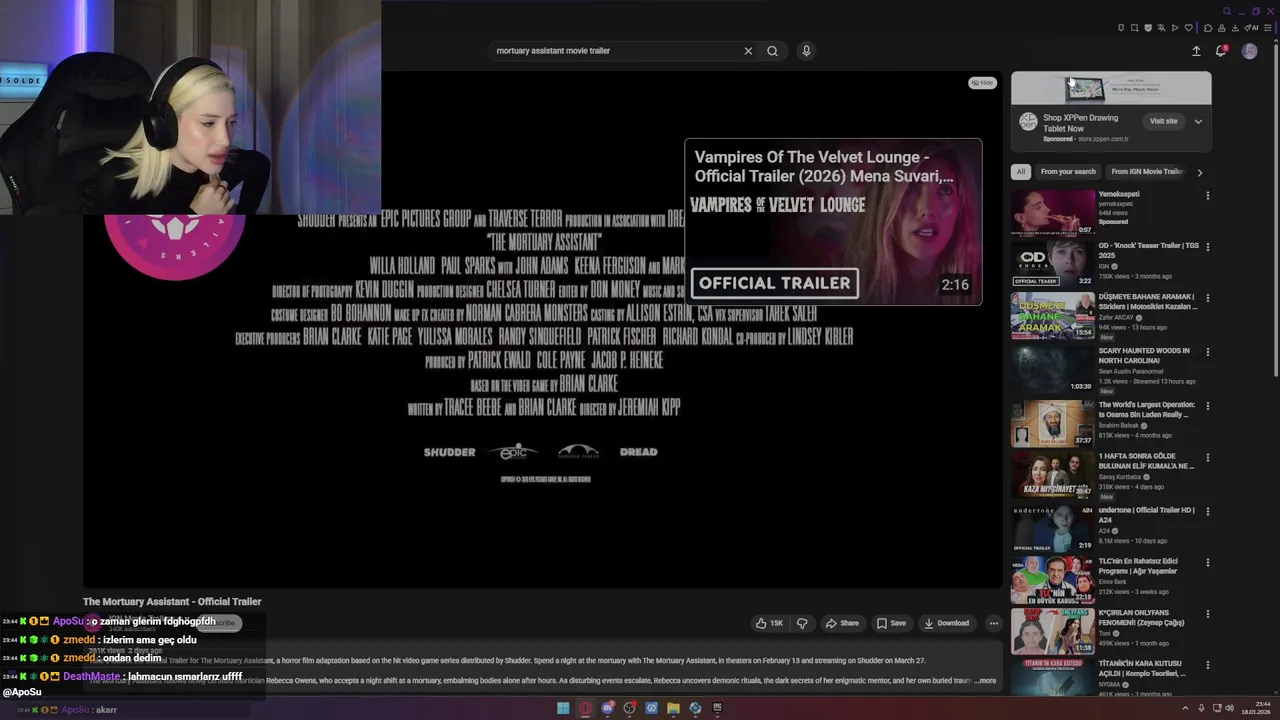This screenshot has height=720, width=1280.
Task: Open the Easy Setup sliders icon
Action: (x=1268, y=28)
